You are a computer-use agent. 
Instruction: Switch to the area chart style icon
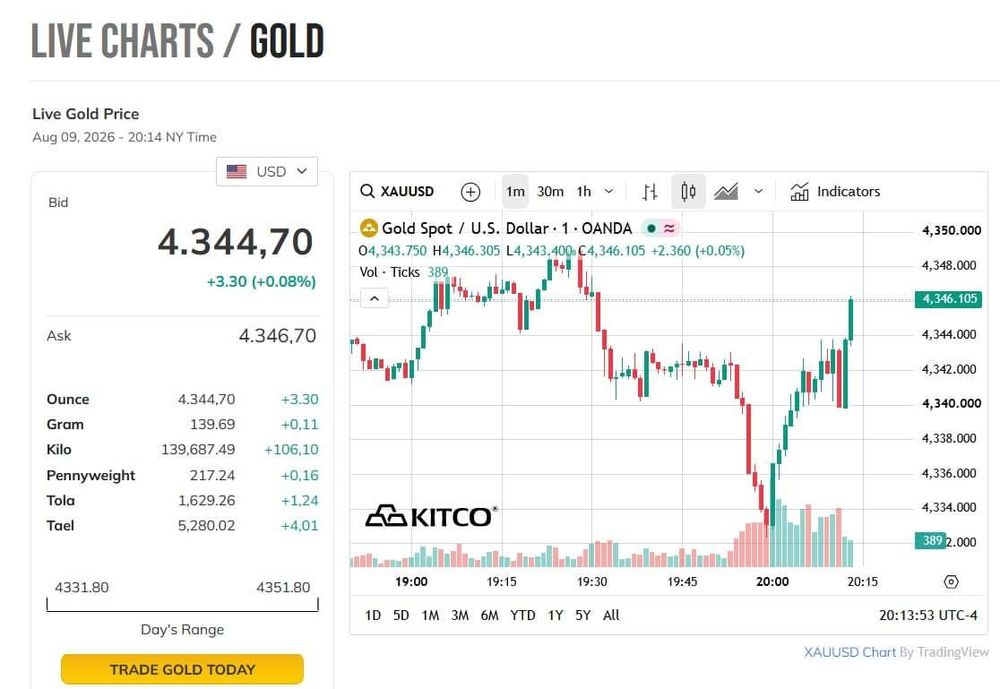(726, 191)
